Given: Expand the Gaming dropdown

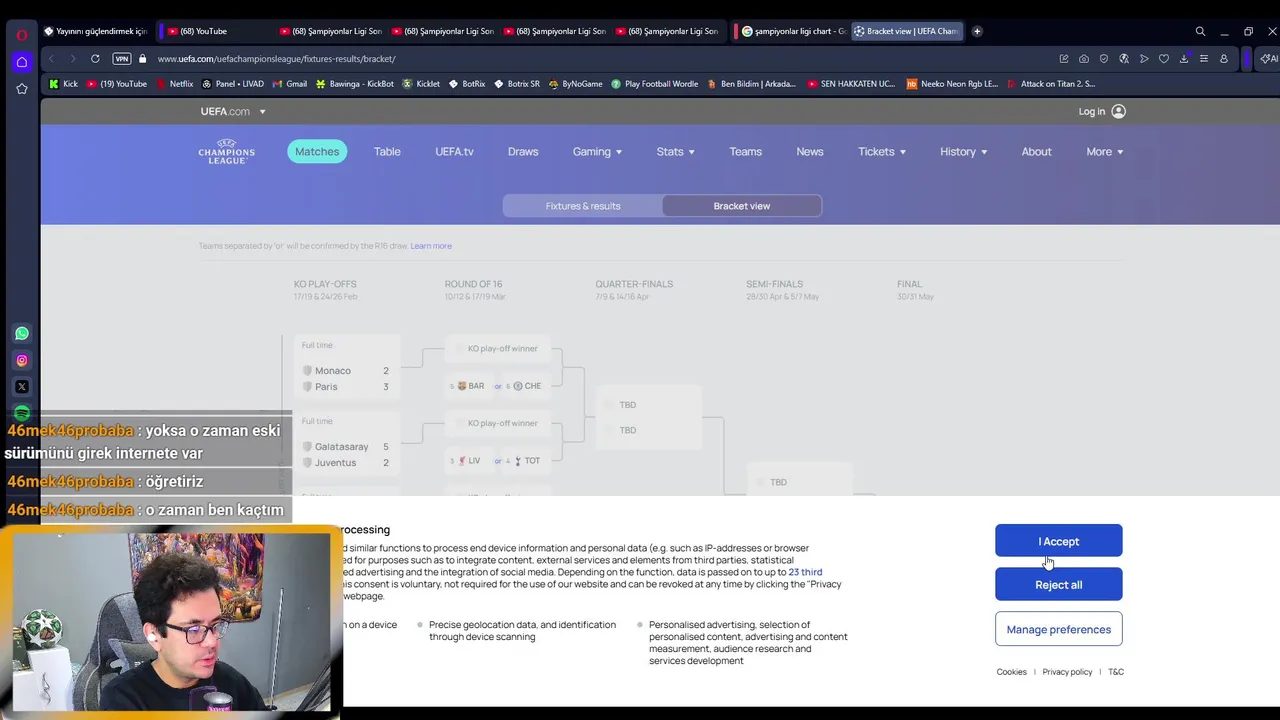Looking at the screenshot, I should pyautogui.click(x=597, y=151).
